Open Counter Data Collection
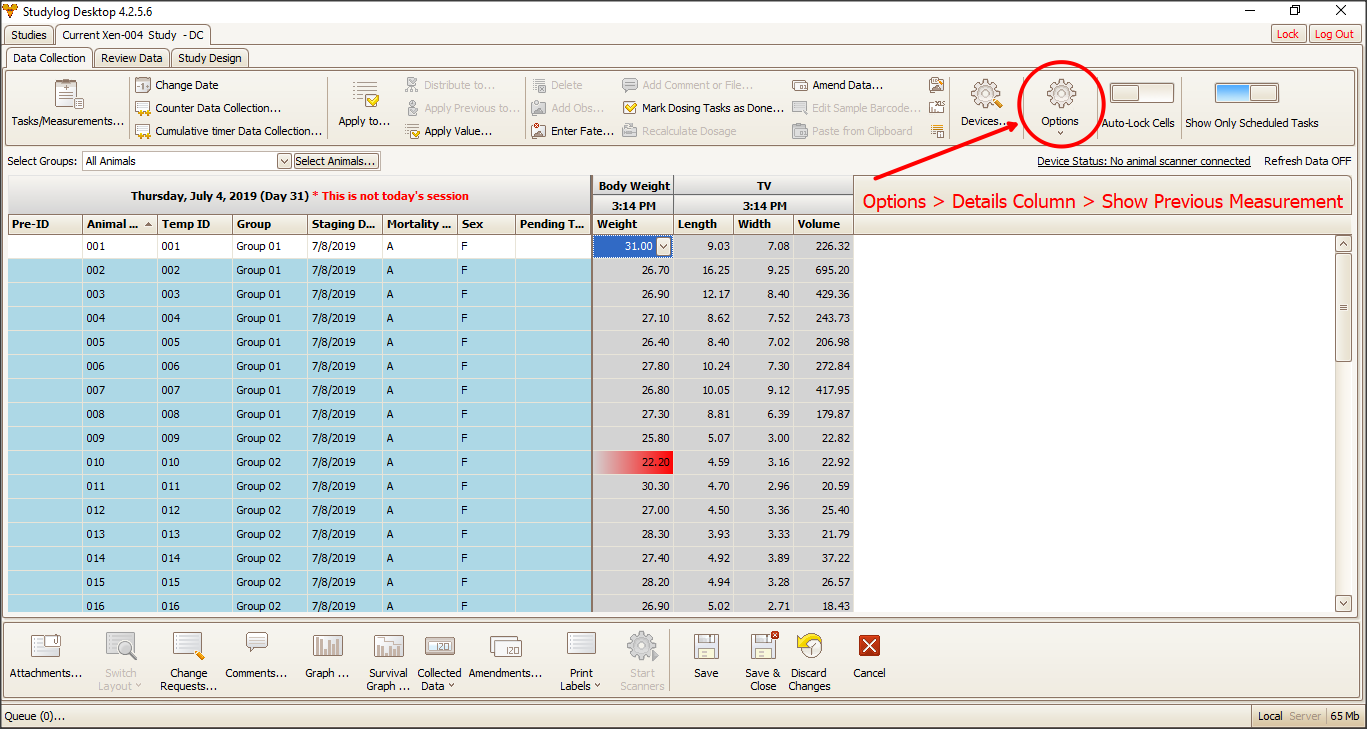The width and height of the screenshot is (1367, 729). click(208, 108)
